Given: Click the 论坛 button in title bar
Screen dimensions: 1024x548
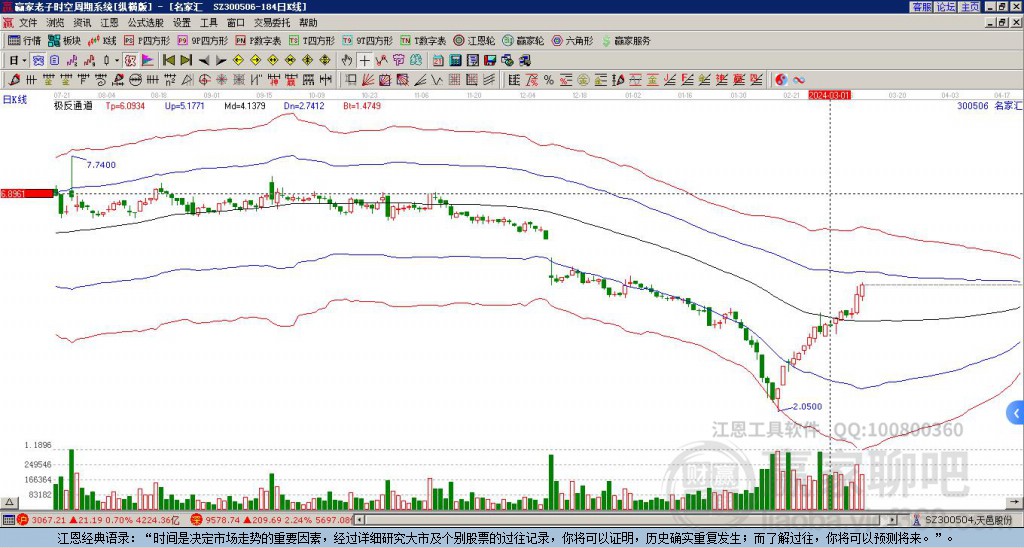Looking at the screenshot, I should (946, 7).
